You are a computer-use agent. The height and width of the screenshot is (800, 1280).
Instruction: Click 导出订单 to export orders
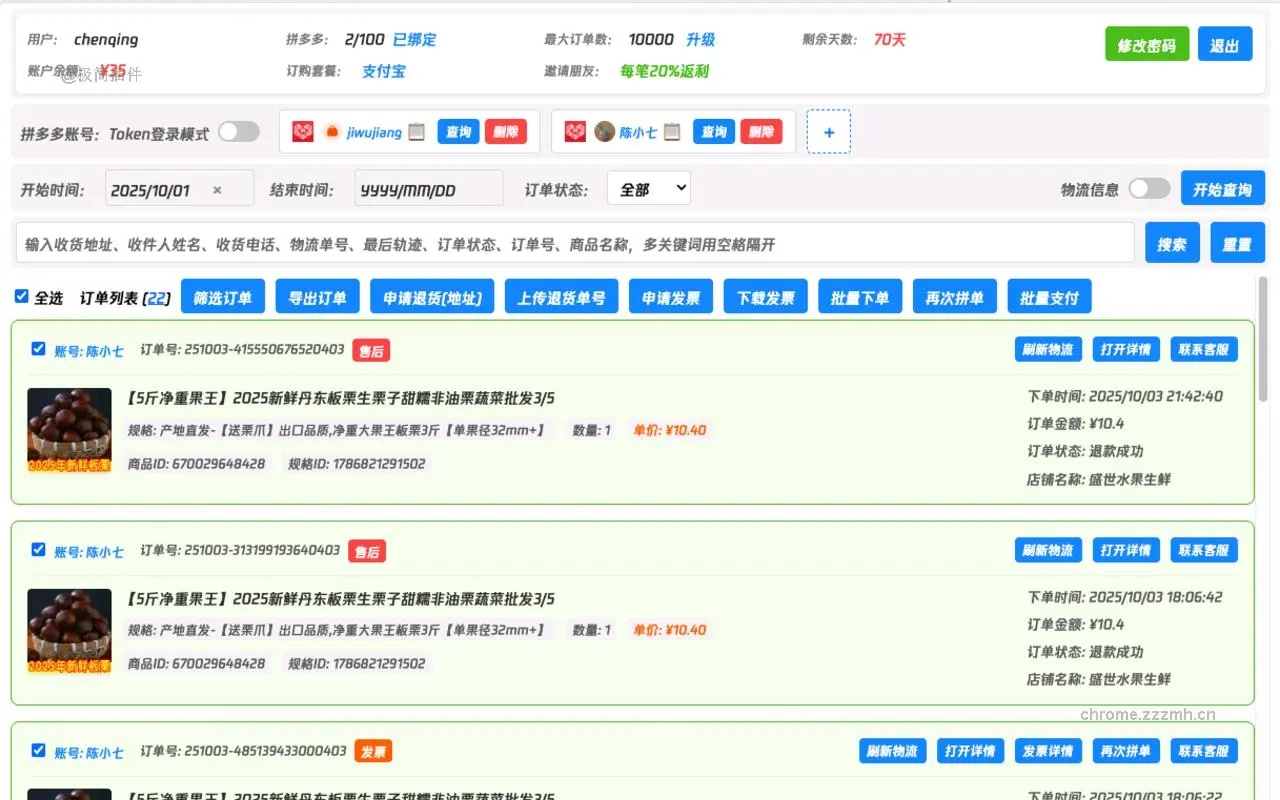point(317,296)
